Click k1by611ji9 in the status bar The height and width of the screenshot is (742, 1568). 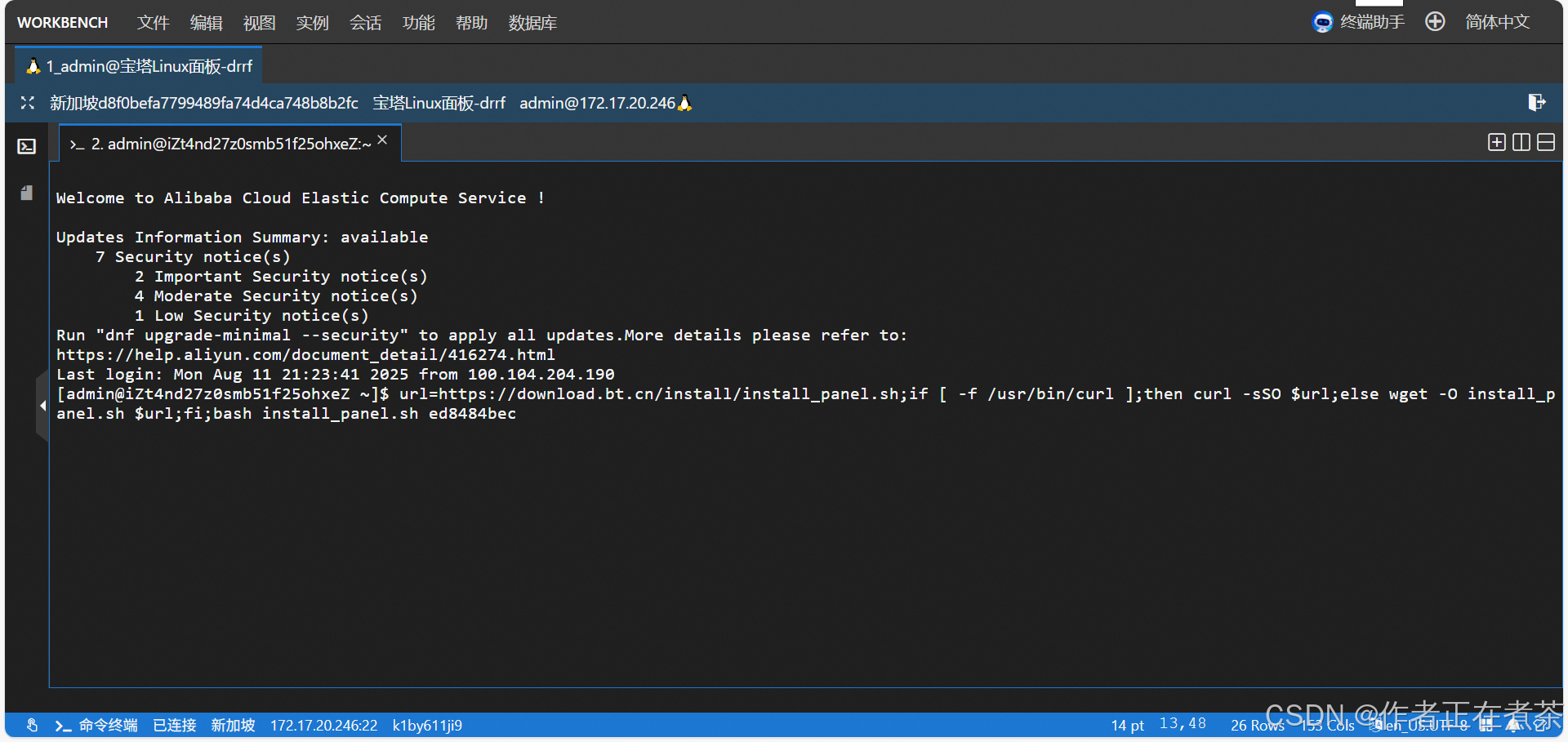(x=427, y=725)
